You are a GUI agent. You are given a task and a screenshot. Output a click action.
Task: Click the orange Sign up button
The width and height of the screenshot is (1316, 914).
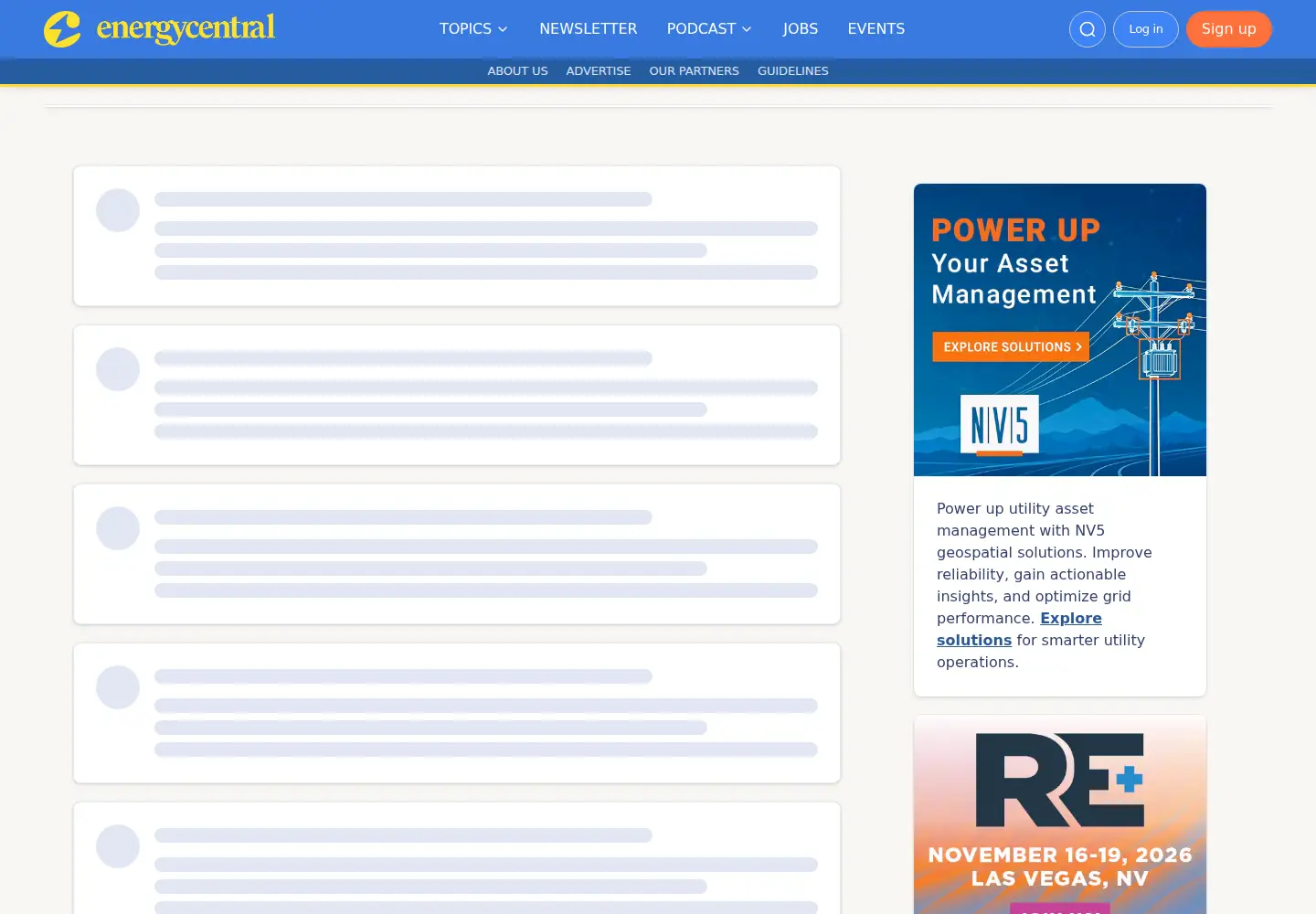click(x=1228, y=29)
